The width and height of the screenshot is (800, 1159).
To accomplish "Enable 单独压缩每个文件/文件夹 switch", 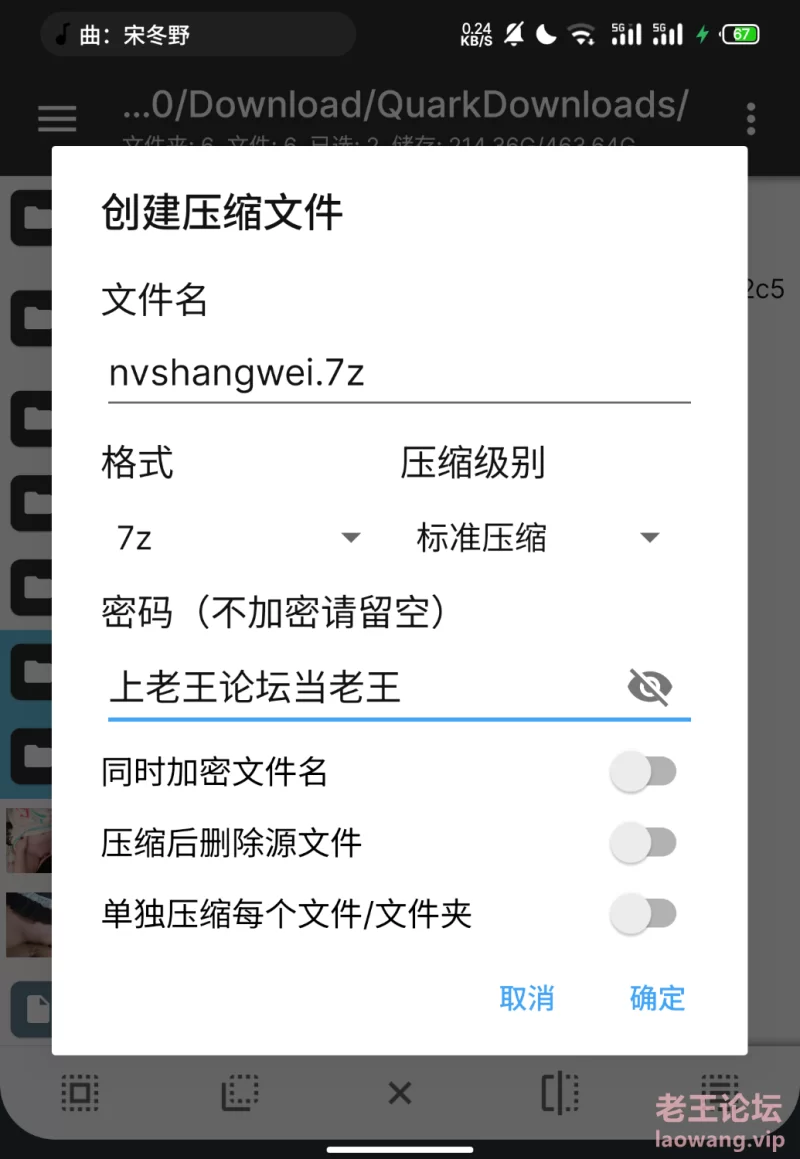I will pos(643,914).
